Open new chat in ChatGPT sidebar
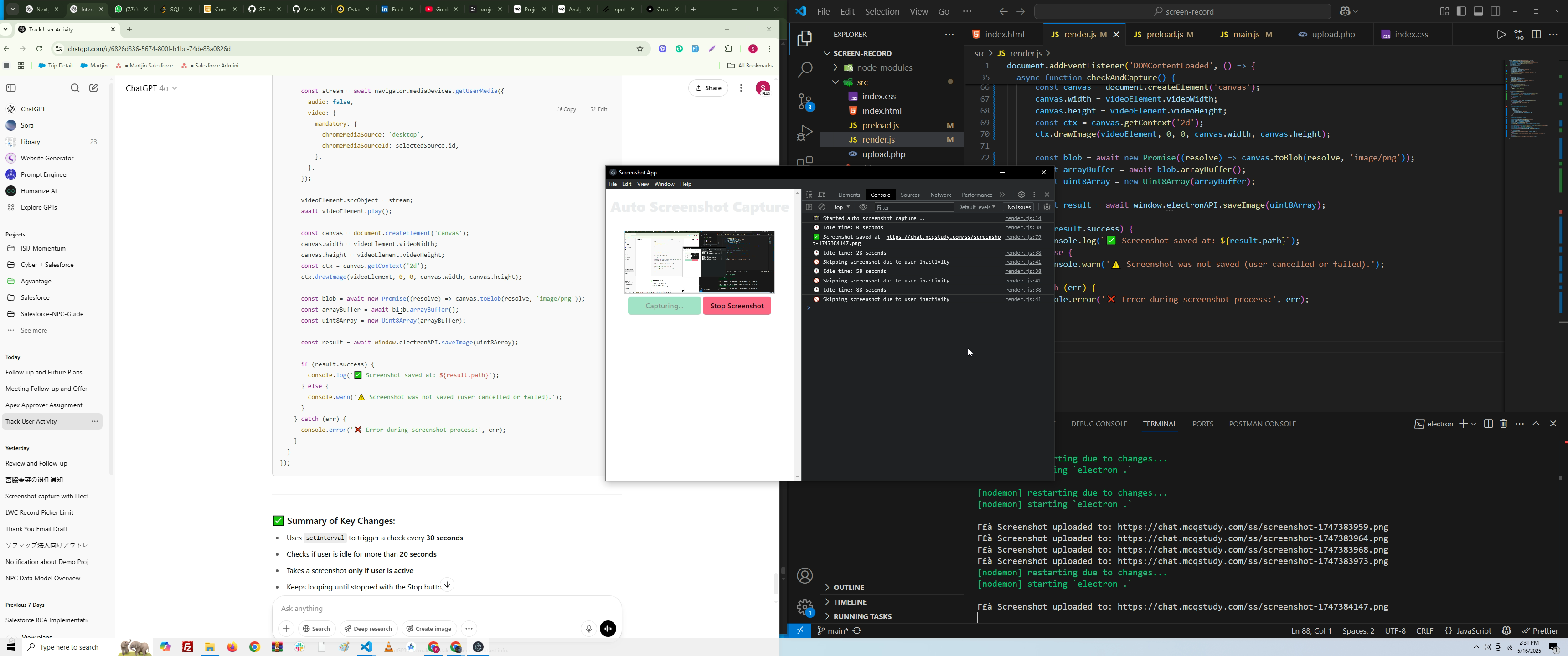The width and height of the screenshot is (1568, 656). [94, 88]
